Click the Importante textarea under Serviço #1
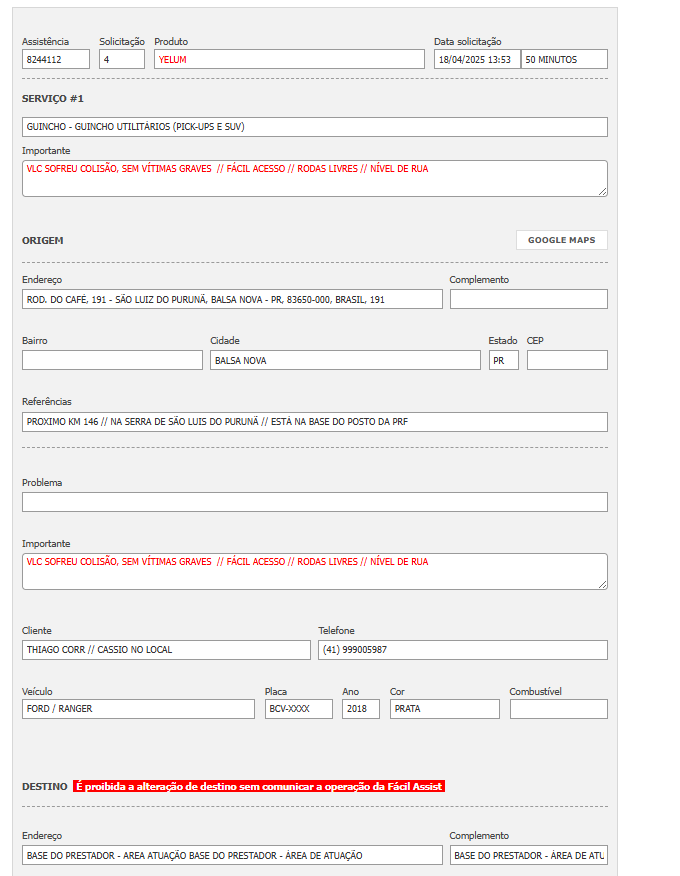The image size is (680, 876). tap(314, 178)
